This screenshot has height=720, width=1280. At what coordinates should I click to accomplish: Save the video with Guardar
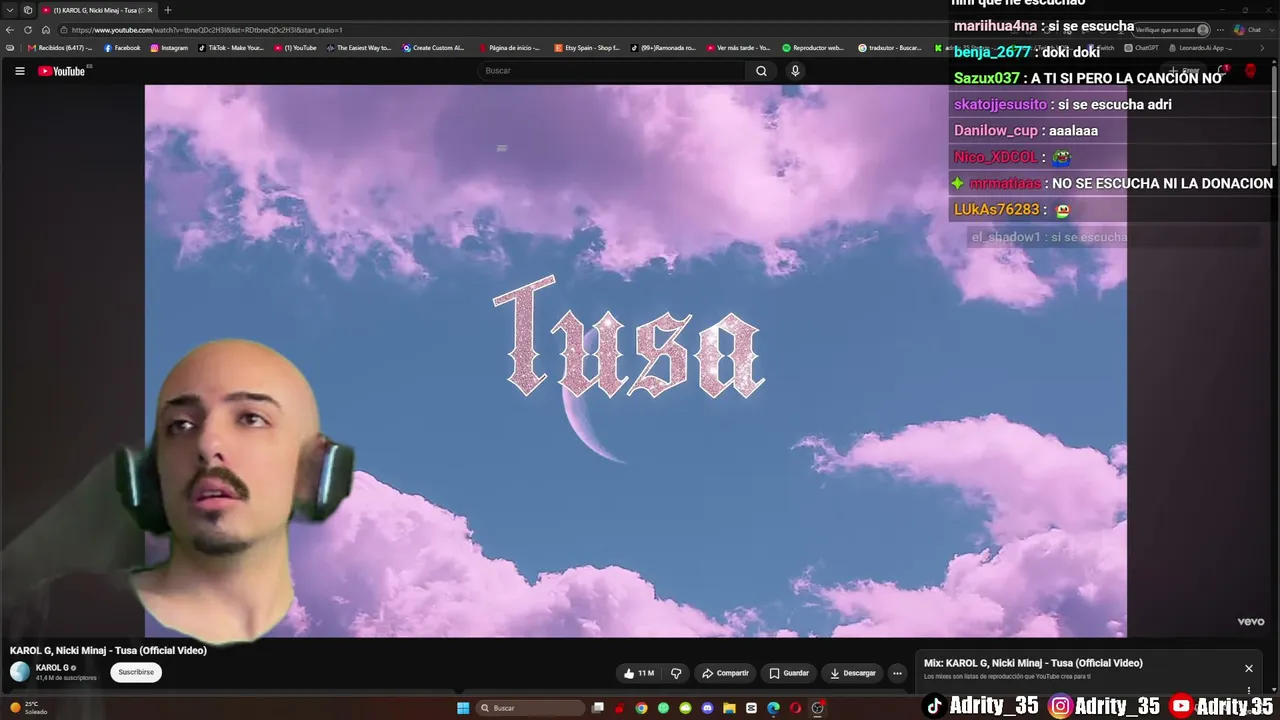click(789, 673)
